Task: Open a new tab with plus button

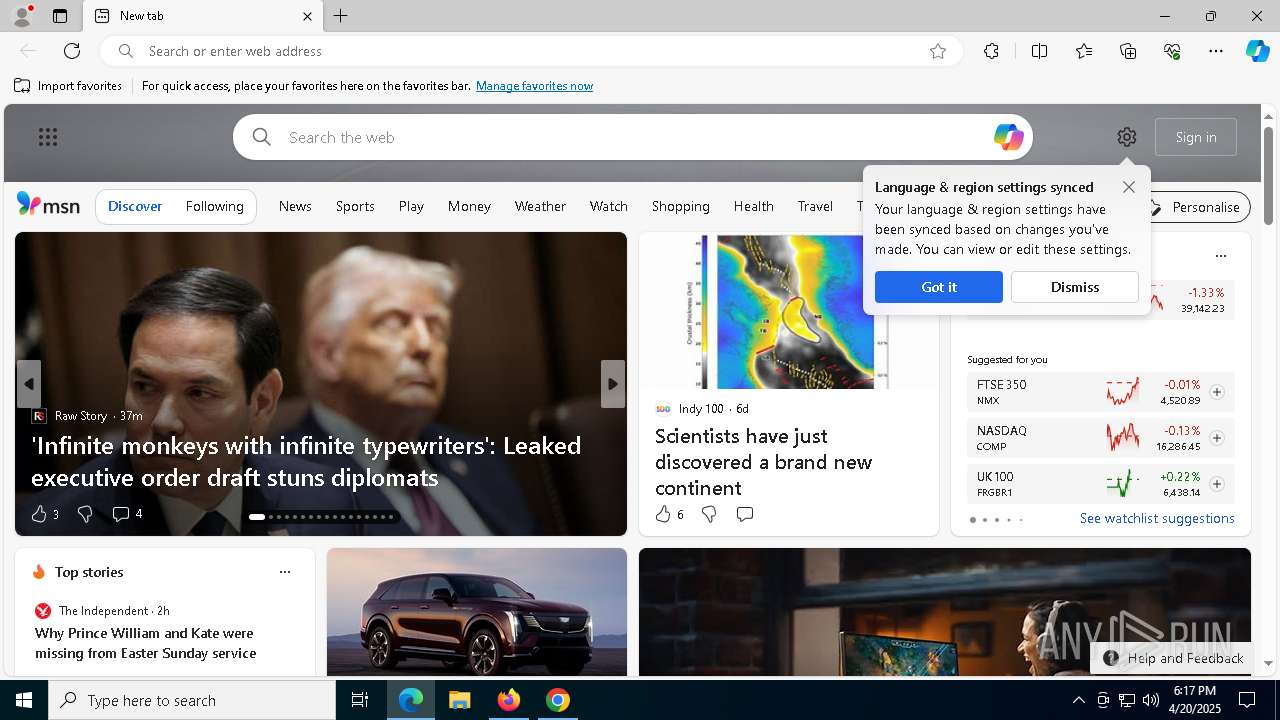Action: point(341,16)
